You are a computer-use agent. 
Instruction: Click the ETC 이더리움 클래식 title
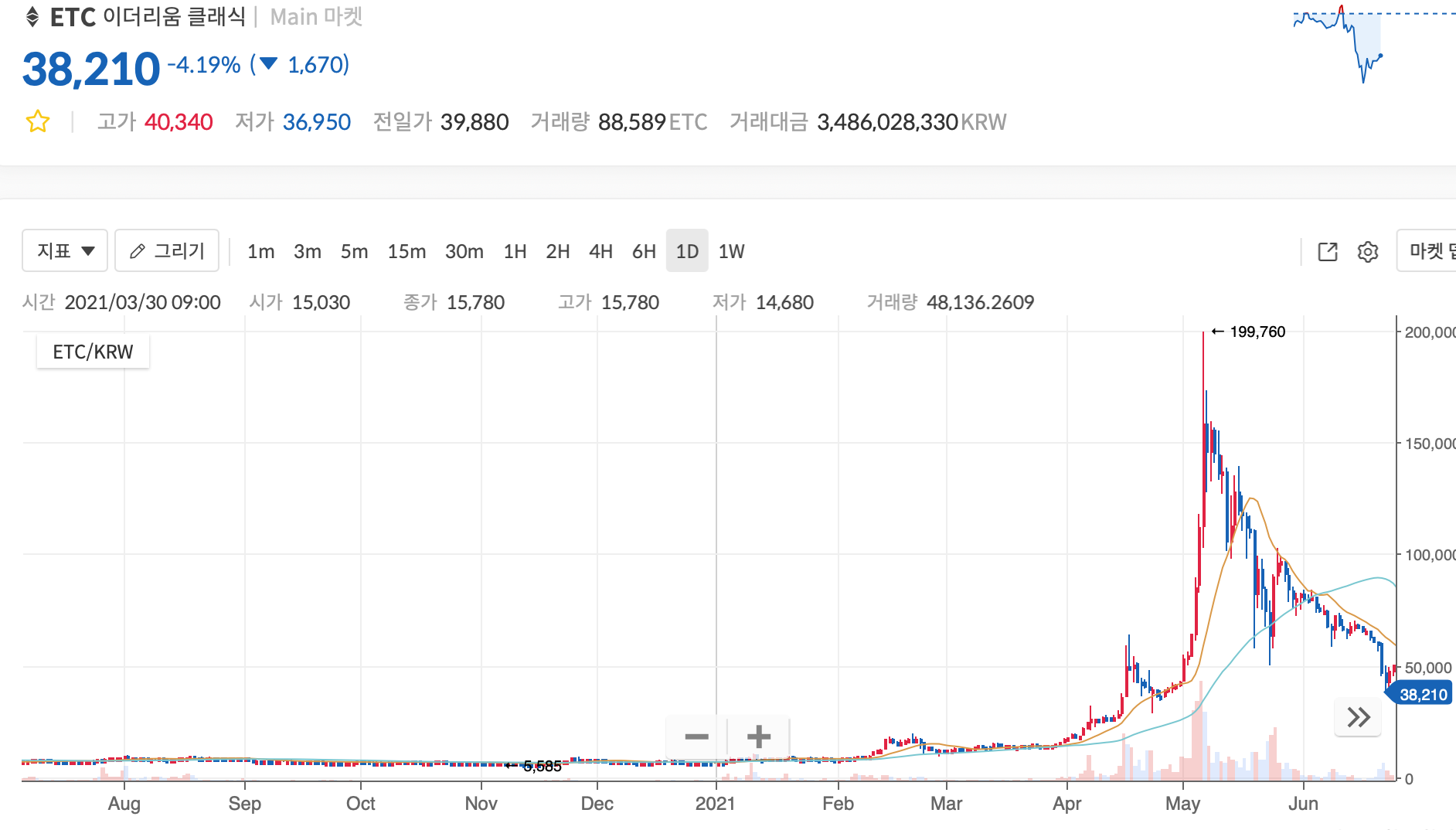pos(148,17)
